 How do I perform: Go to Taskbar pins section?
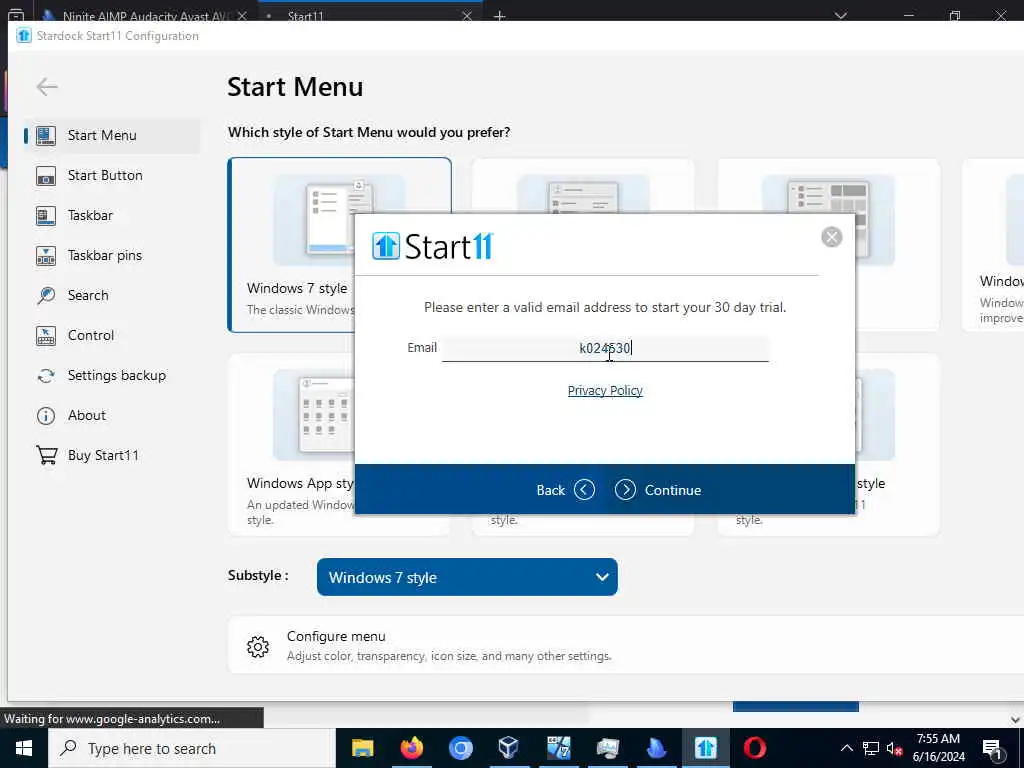pyautogui.click(x=111, y=255)
